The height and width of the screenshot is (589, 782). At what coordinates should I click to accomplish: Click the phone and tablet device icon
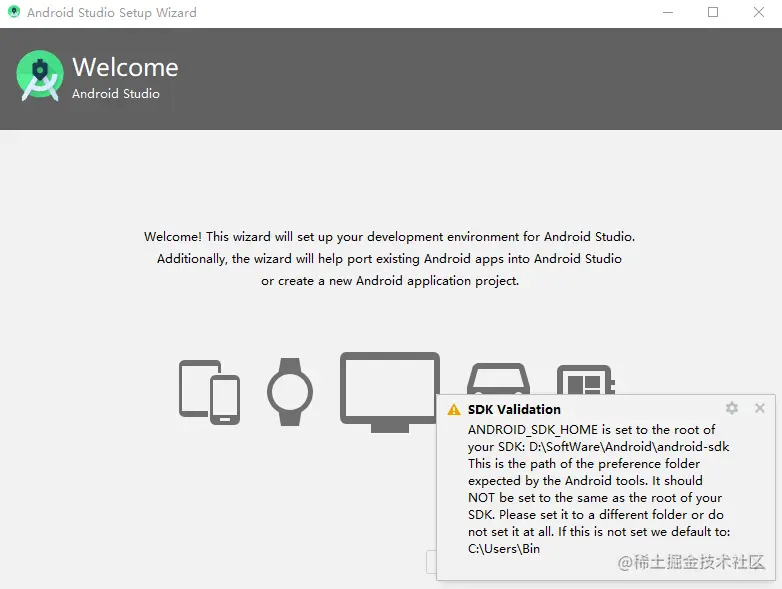click(209, 392)
